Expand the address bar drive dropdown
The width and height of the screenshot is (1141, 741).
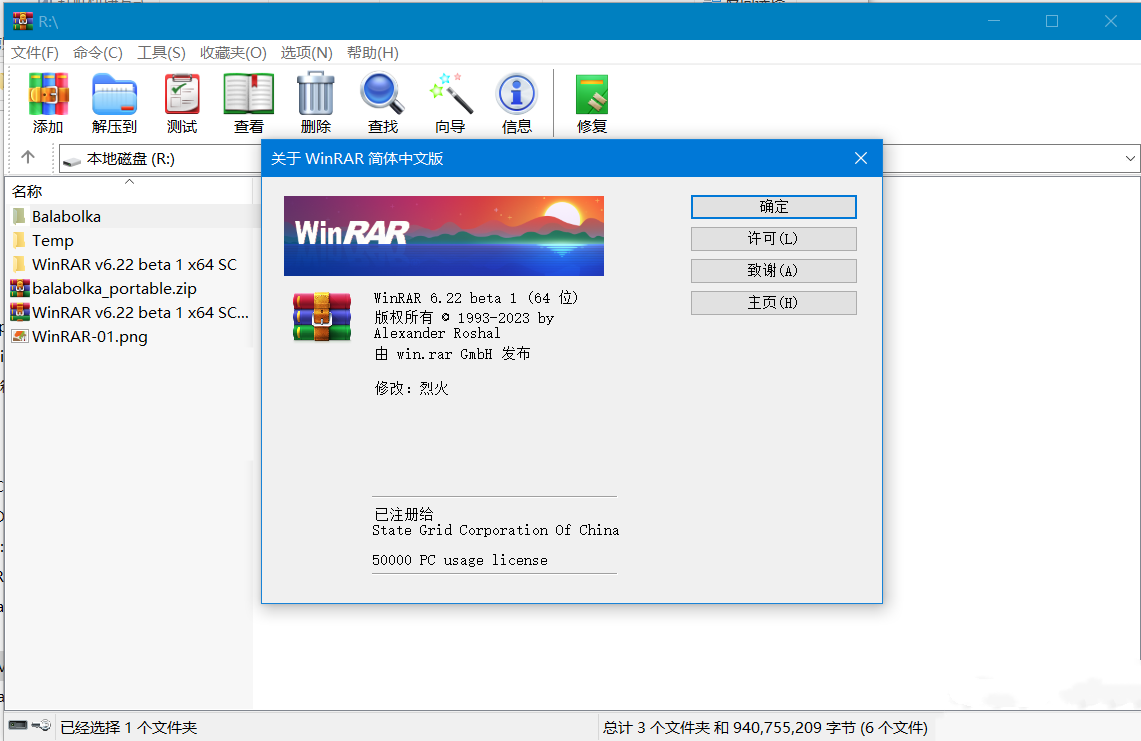[x=1130, y=158]
